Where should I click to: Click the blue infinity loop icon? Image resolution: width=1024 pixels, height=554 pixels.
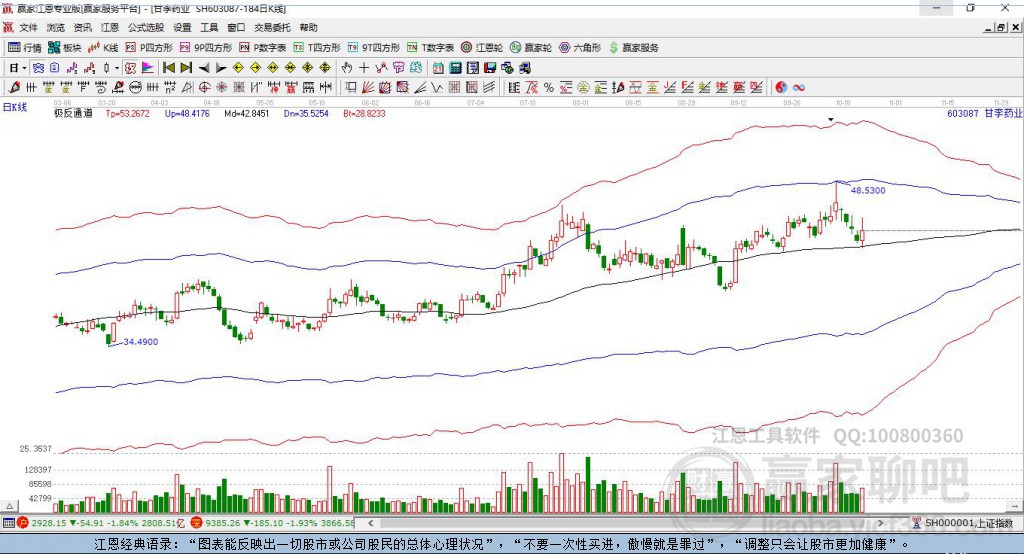[x=799, y=87]
